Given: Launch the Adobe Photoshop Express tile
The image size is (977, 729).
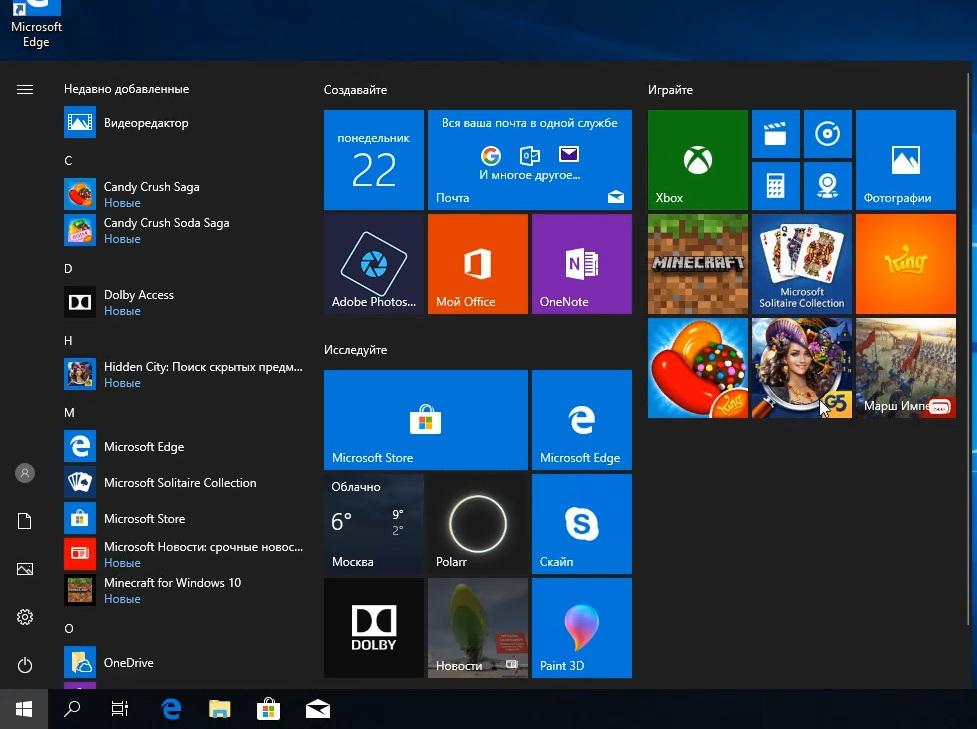Looking at the screenshot, I should point(373,264).
